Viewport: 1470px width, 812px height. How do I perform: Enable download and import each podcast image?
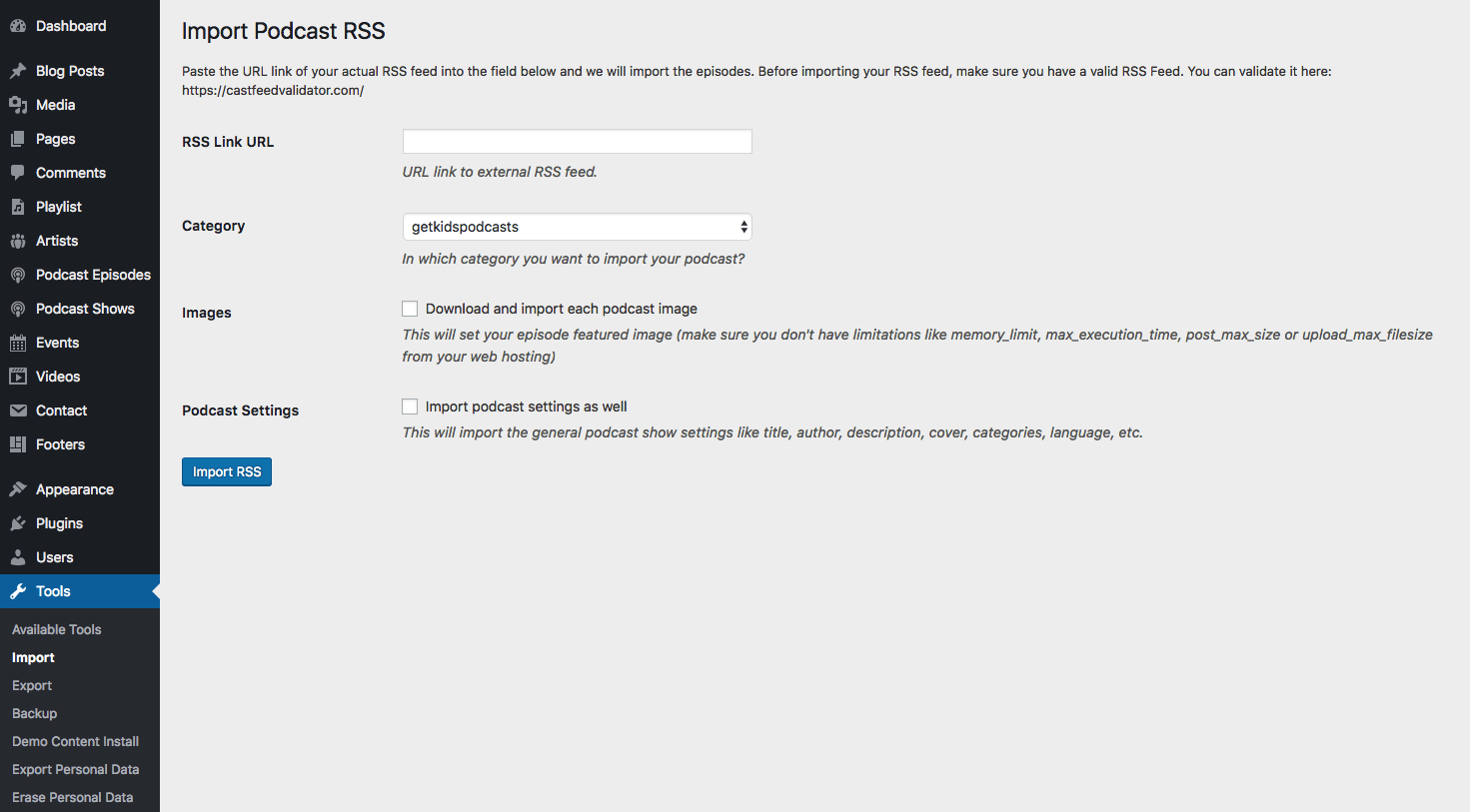tap(410, 309)
